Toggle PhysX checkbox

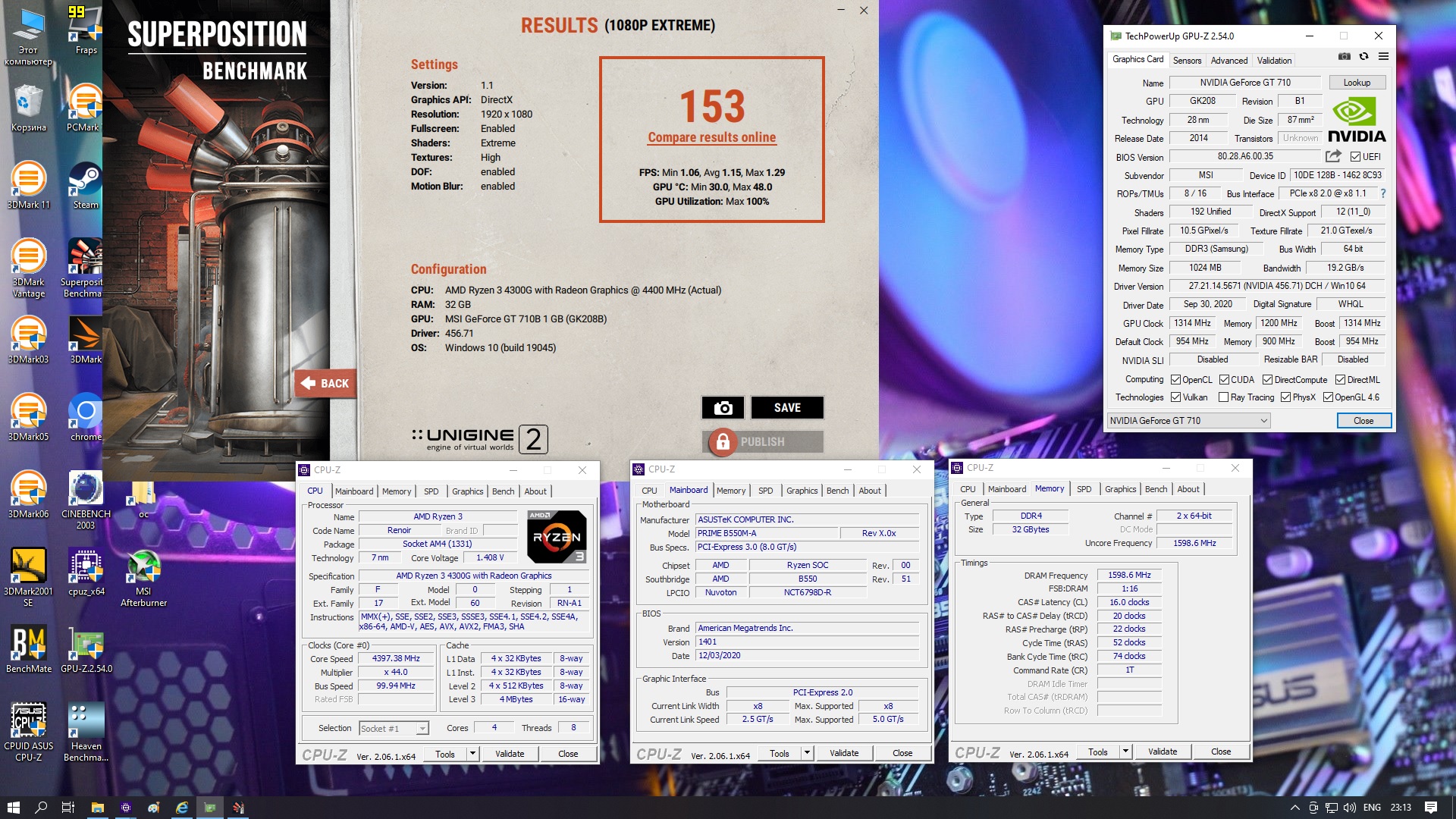[x=1285, y=397]
